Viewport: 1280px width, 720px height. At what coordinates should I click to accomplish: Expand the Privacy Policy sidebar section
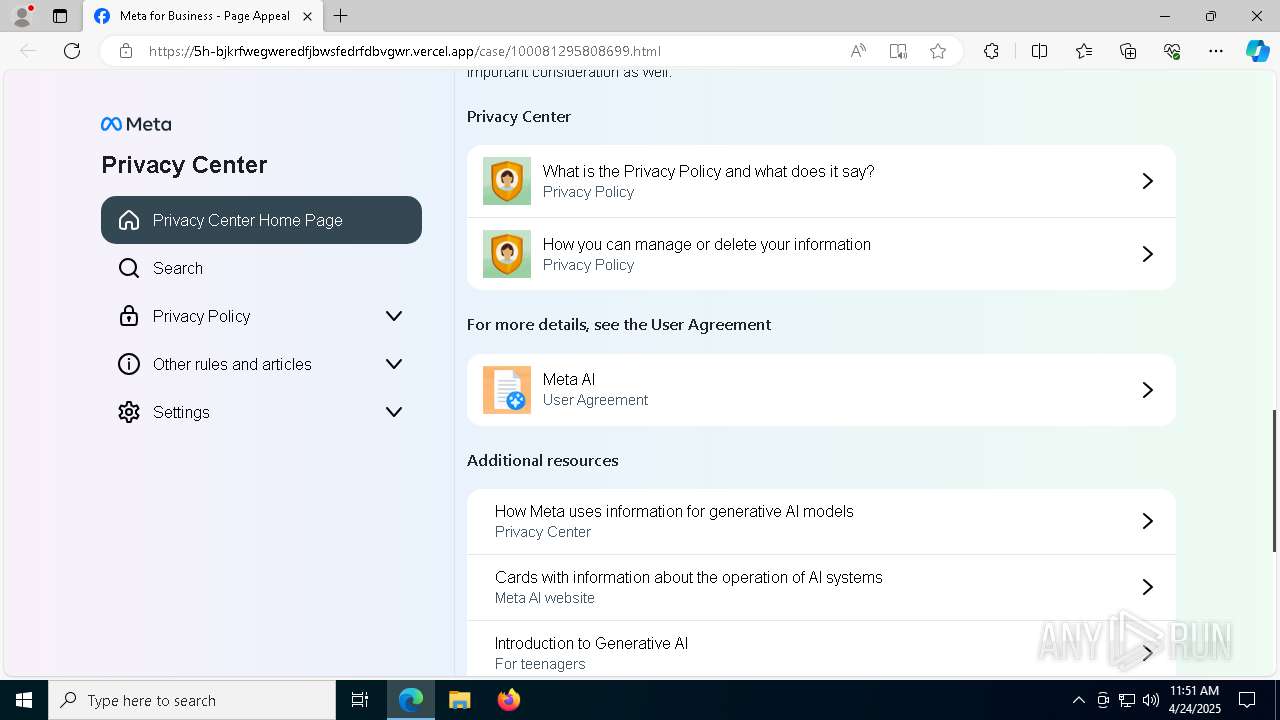(394, 316)
